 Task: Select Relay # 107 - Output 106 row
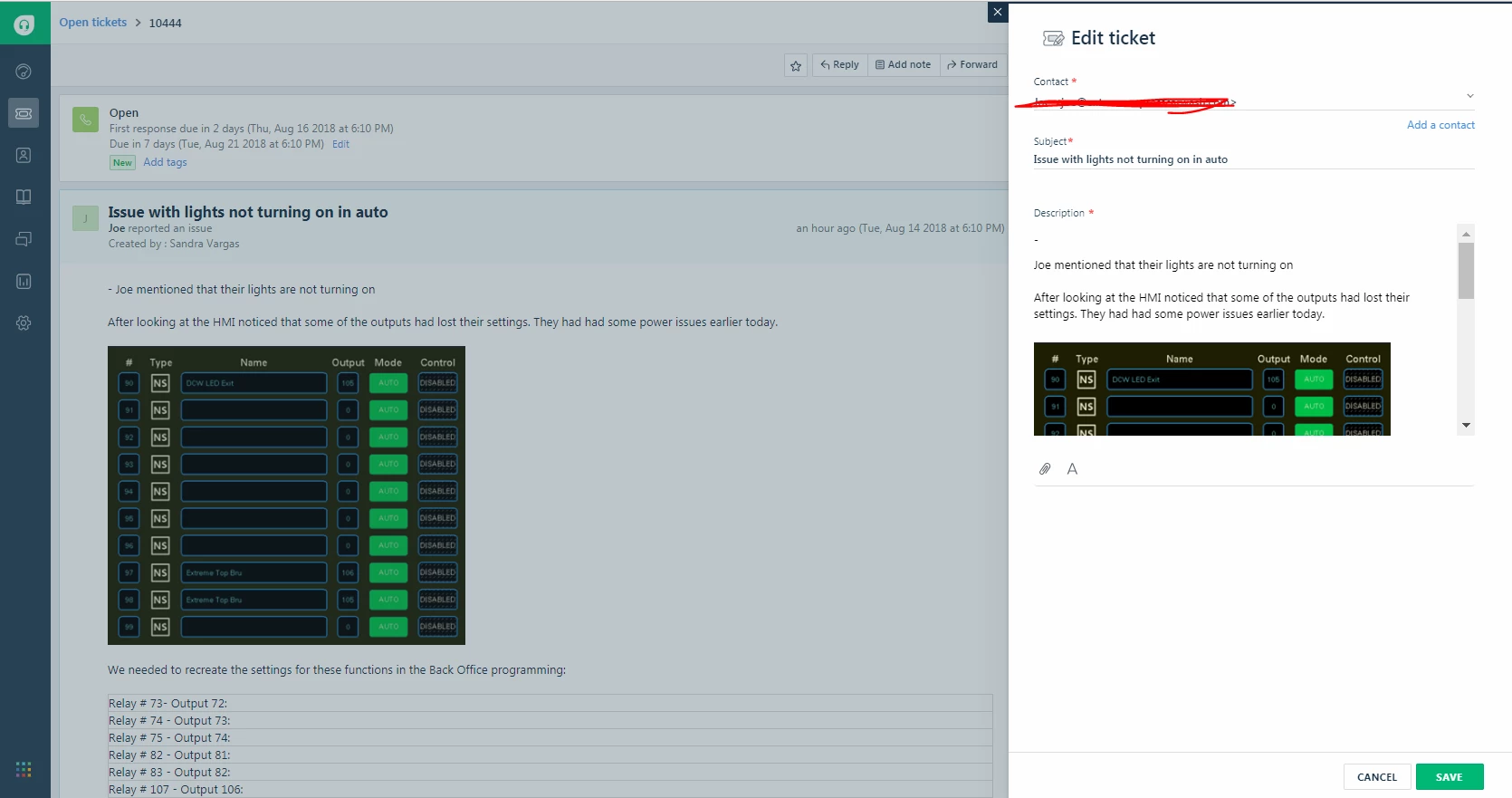(x=550, y=789)
